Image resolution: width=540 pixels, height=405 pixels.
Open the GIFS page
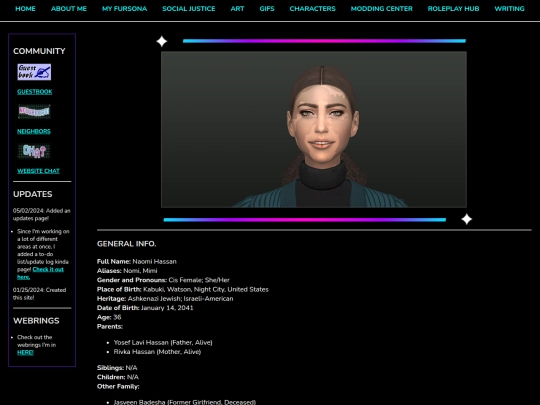tap(267, 9)
